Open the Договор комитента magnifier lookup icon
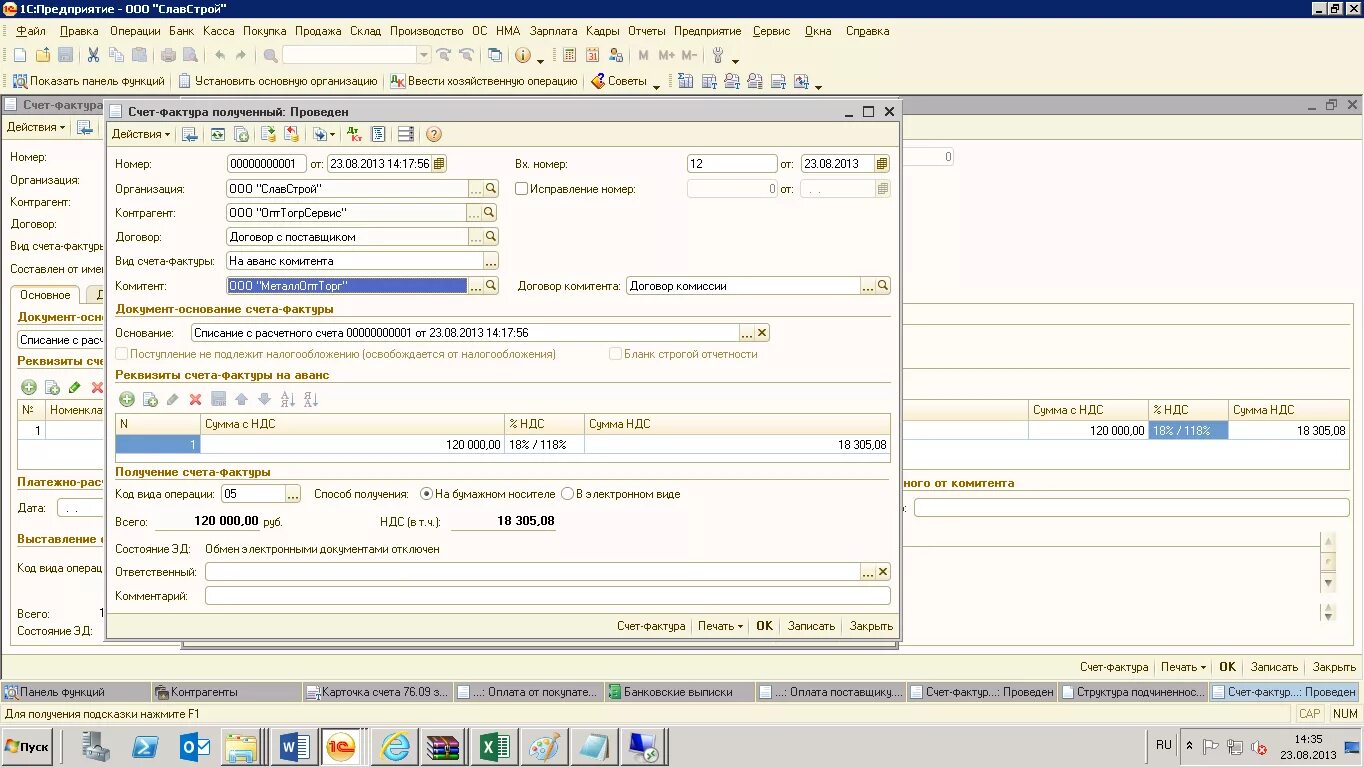1364x768 pixels. [883, 286]
